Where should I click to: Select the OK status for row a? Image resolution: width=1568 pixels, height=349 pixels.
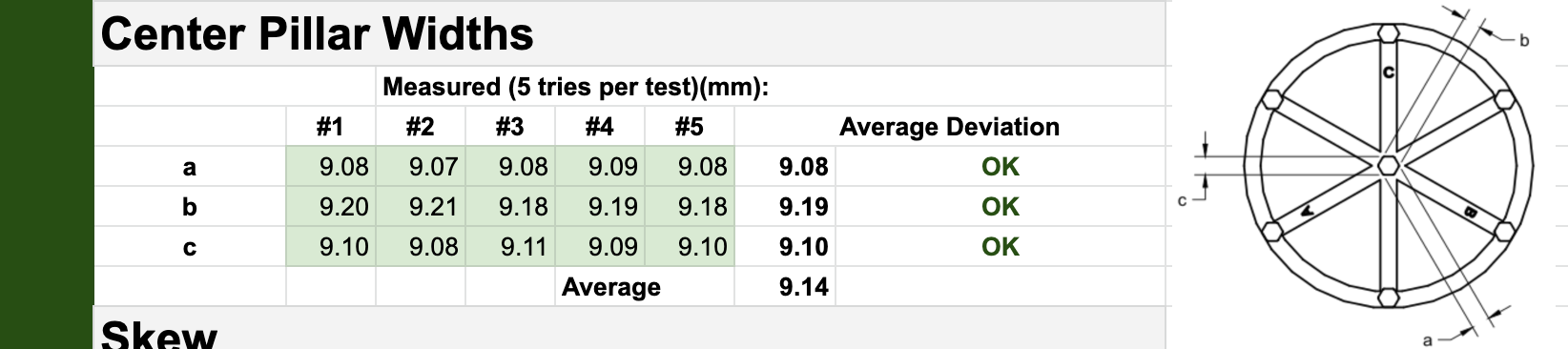[x=1001, y=167]
